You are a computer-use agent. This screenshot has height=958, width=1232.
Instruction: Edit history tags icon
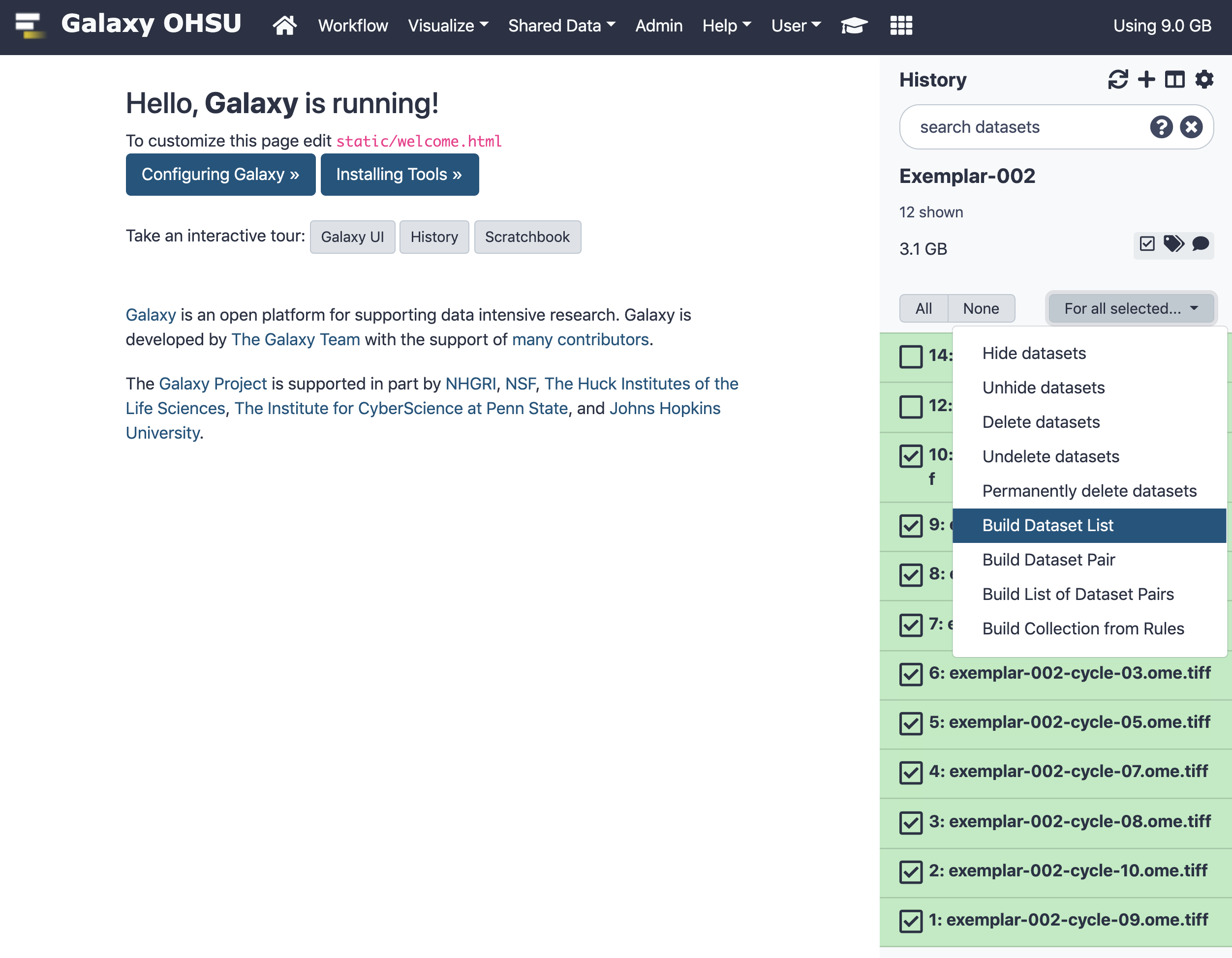tap(1174, 243)
